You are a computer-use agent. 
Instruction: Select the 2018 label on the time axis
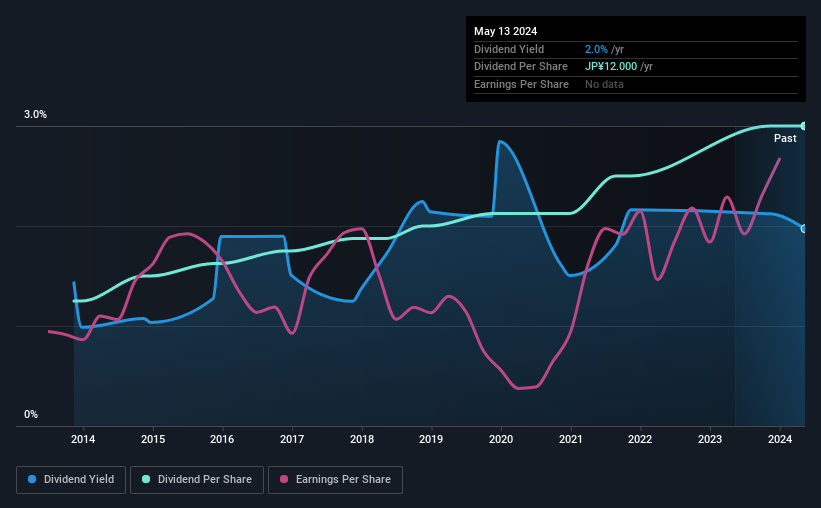(362, 439)
